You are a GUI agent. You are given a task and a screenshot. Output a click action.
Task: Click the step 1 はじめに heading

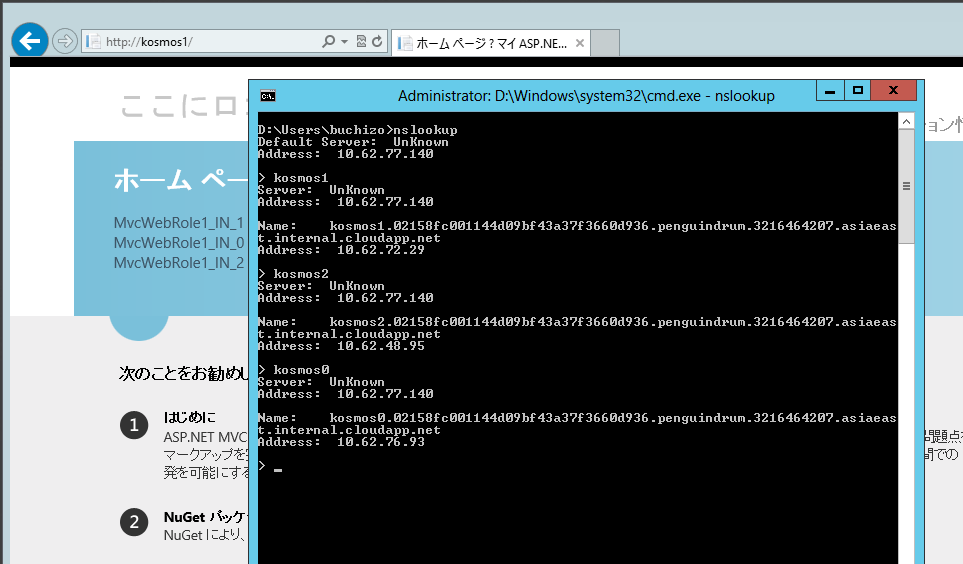190,416
